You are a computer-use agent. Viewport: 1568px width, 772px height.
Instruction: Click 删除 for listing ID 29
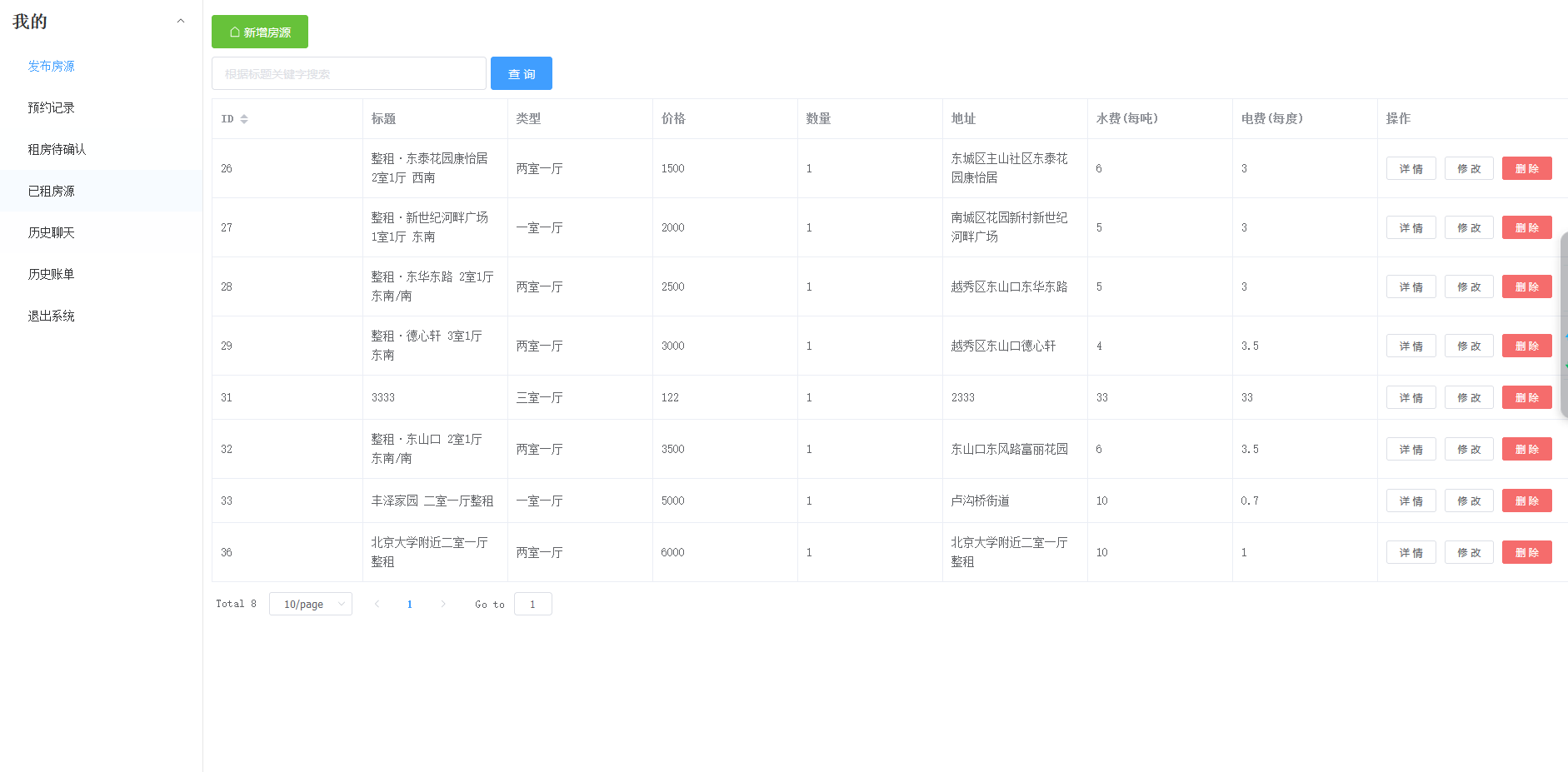1527,346
